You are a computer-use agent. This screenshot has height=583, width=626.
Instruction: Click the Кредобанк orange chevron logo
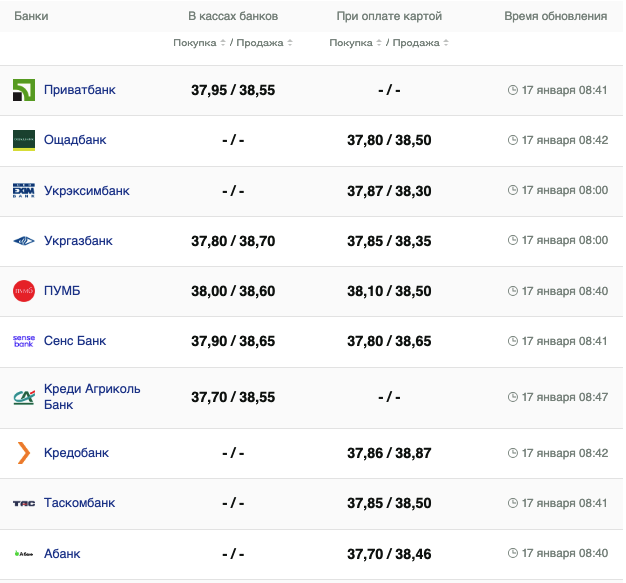24,453
